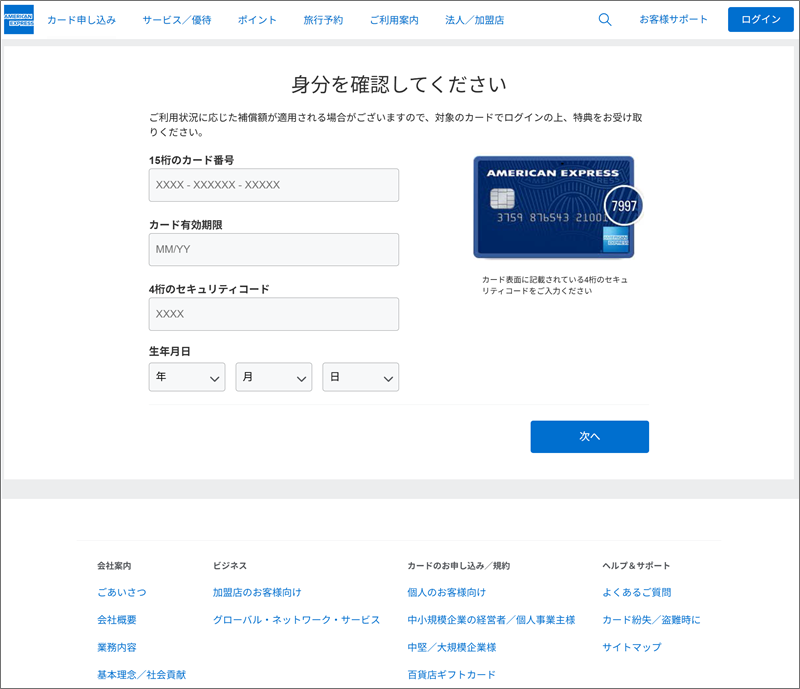Open the カード申し込み menu
800x689 pixels.
82,20
